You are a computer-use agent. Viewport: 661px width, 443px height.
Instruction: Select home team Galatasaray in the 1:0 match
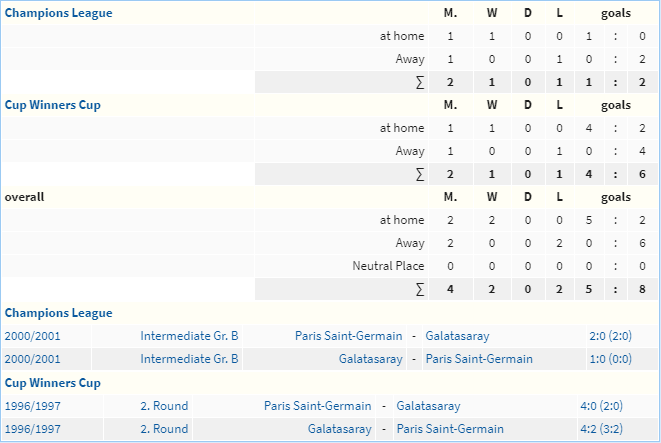(371, 359)
